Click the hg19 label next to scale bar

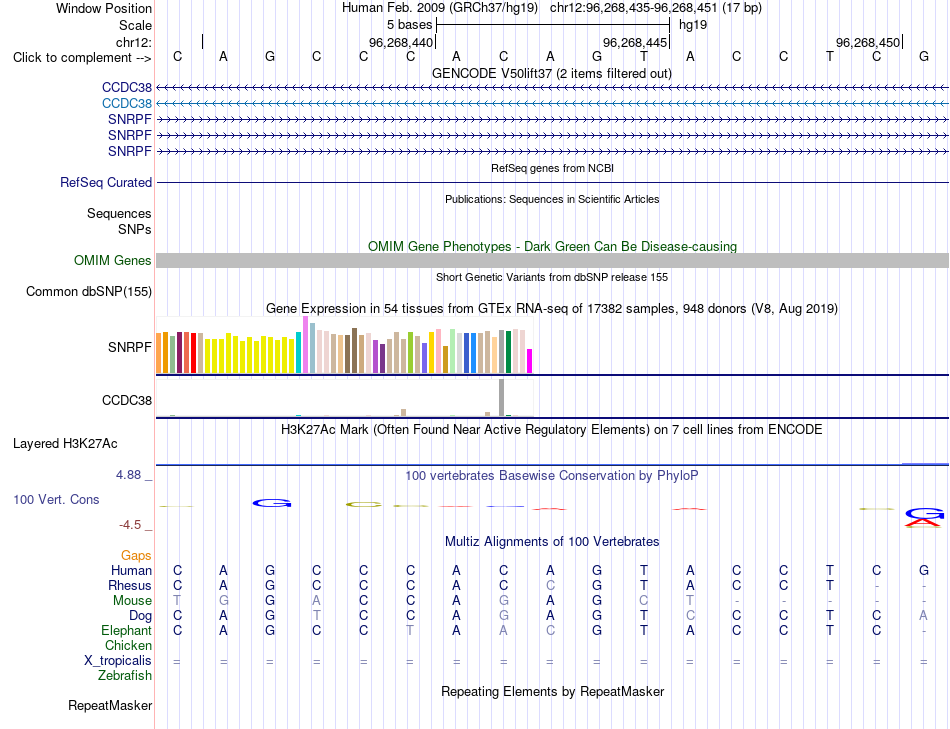click(x=693, y=25)
